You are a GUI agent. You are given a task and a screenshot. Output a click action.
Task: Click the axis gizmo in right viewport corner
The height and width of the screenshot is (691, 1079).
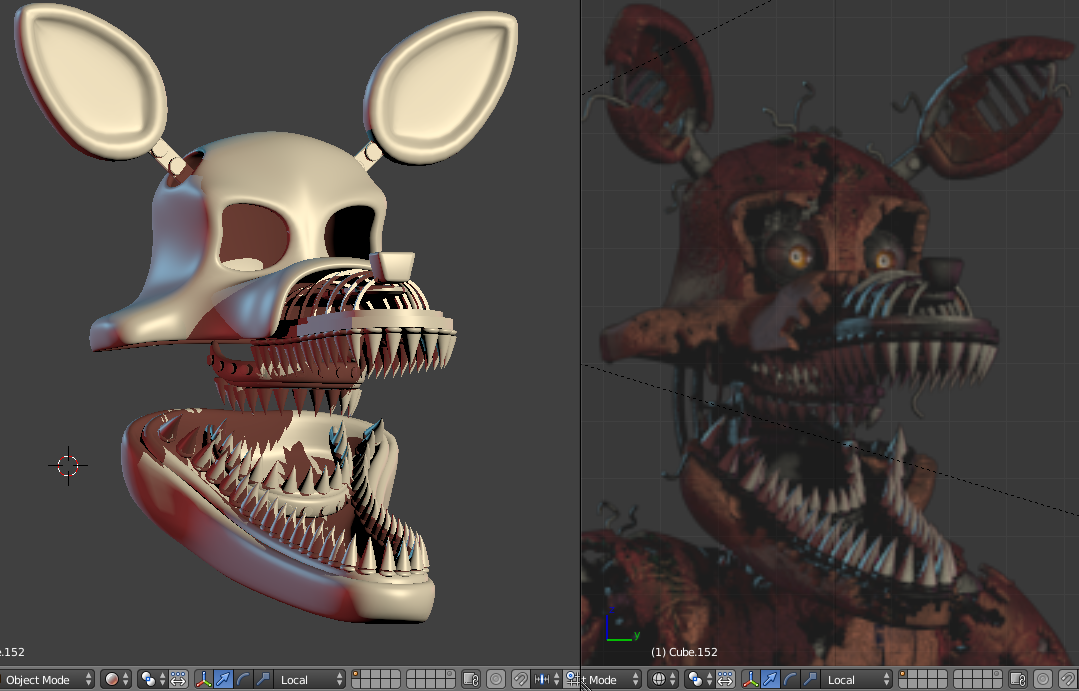pos(622,625)
